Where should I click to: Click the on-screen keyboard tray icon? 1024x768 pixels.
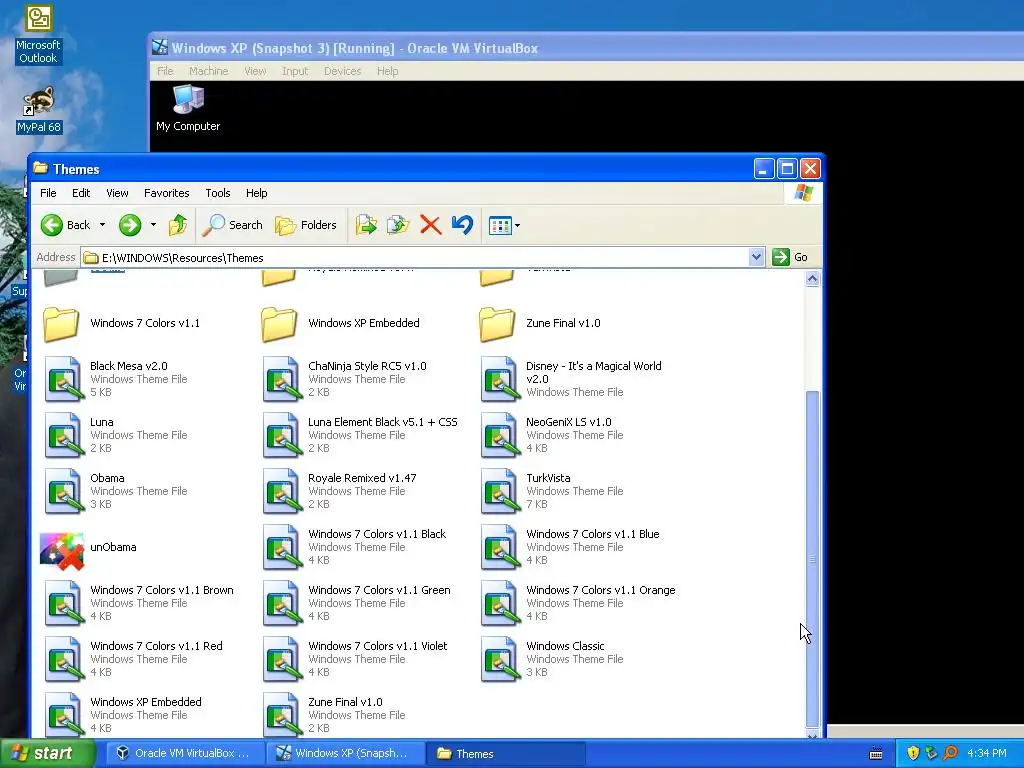click(x=876, y=754)
